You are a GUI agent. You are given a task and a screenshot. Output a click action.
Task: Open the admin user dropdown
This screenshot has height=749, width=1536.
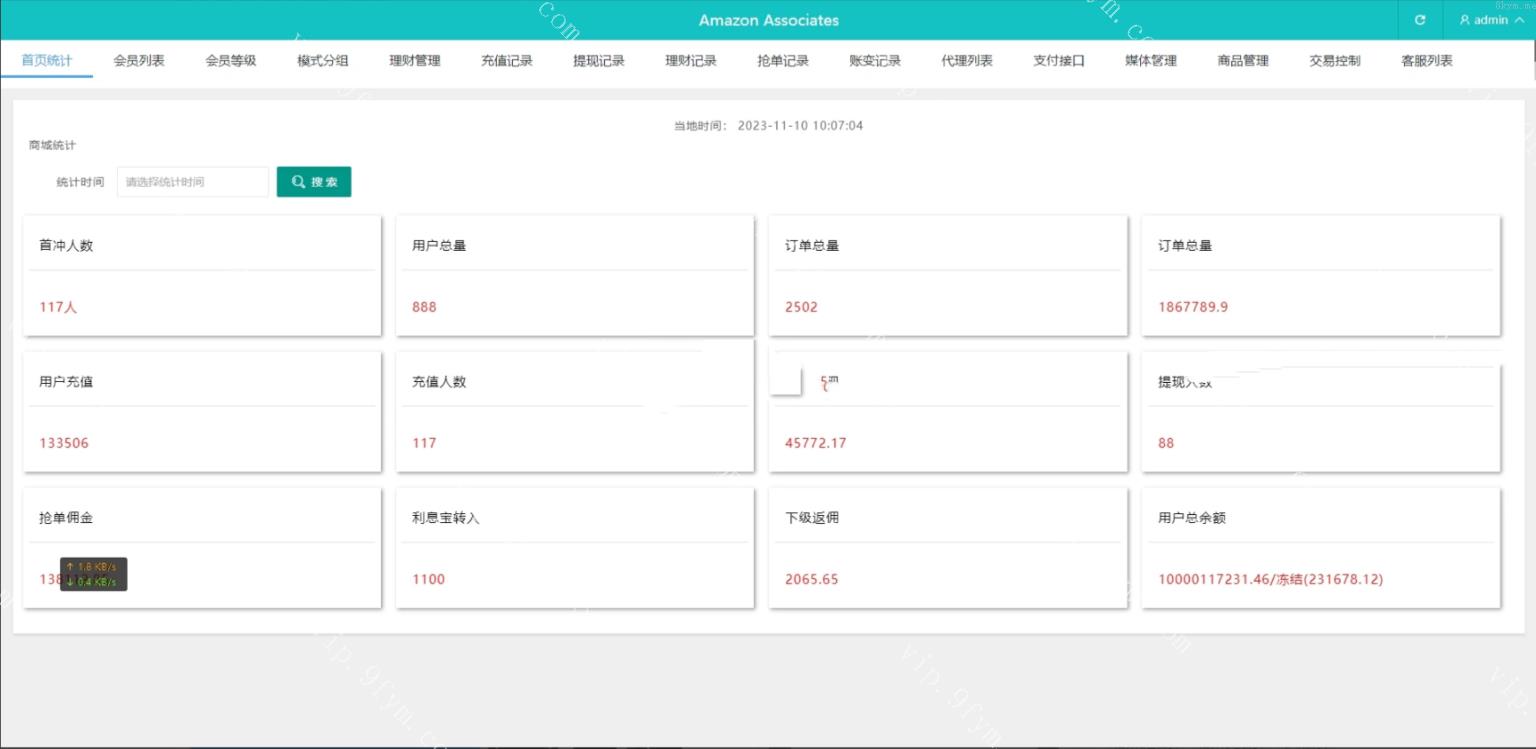coord(1491,20)
